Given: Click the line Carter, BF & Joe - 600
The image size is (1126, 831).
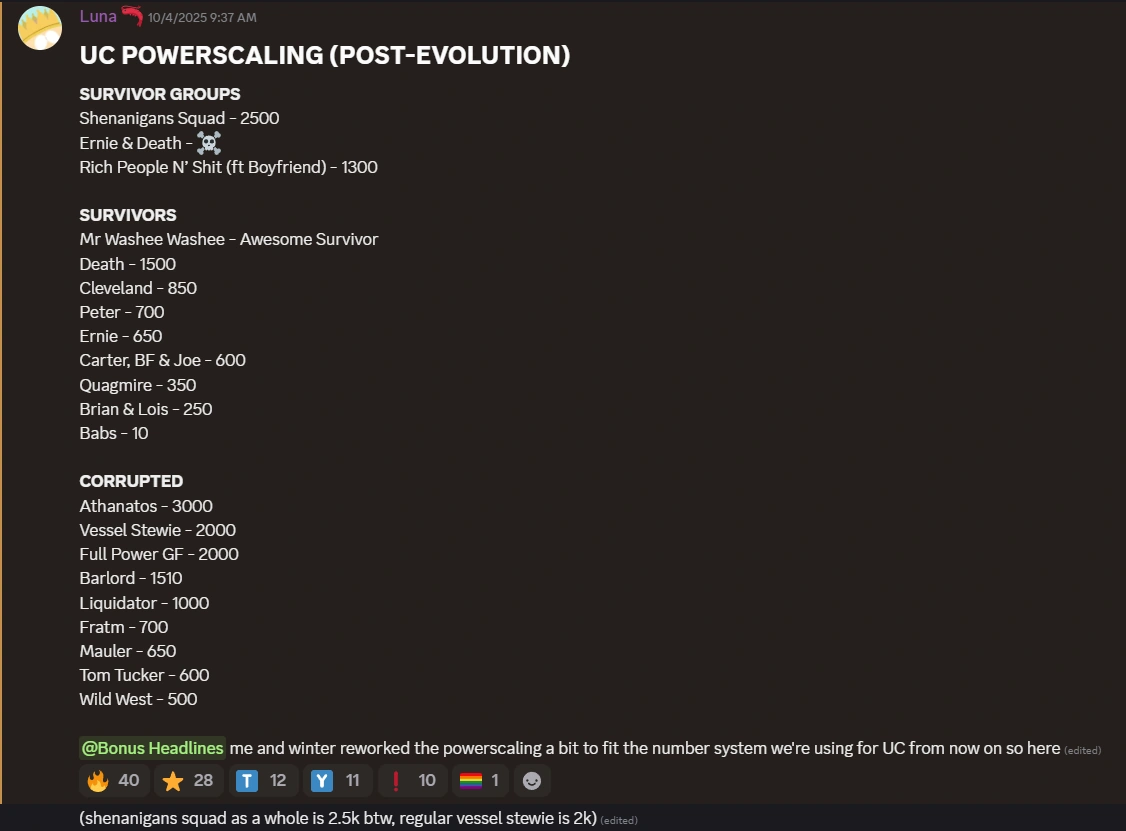Looking at the screenshot, I should 162,361.
